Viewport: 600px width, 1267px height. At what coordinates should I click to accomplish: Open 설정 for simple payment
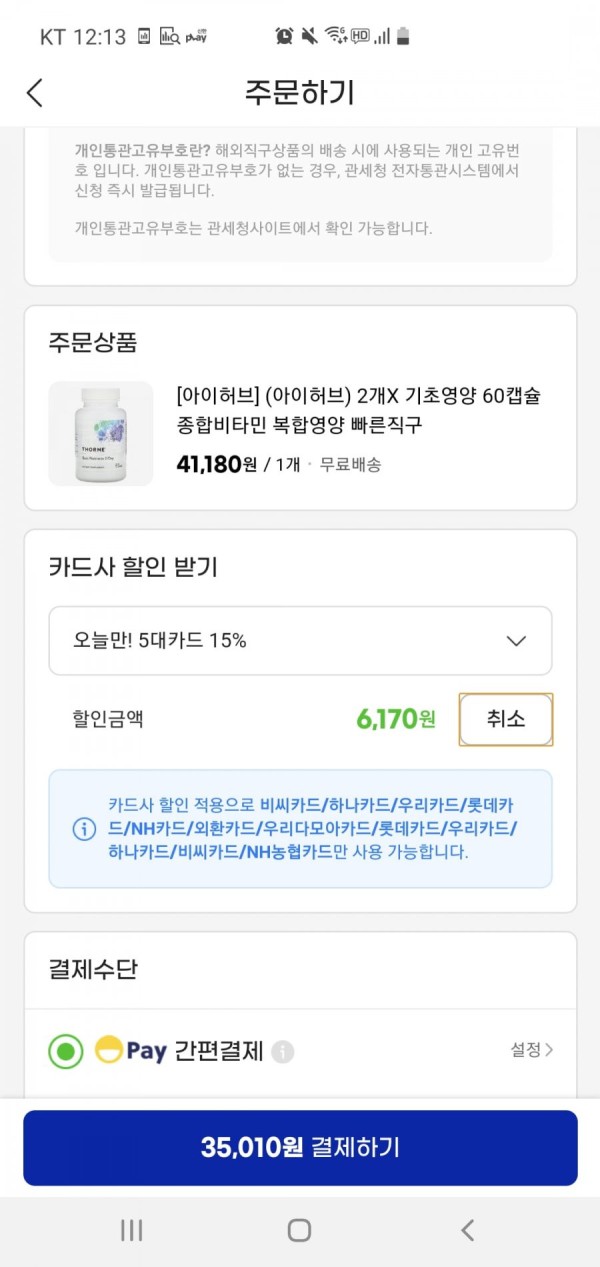pyautogui.click(x=532, y=1049)
